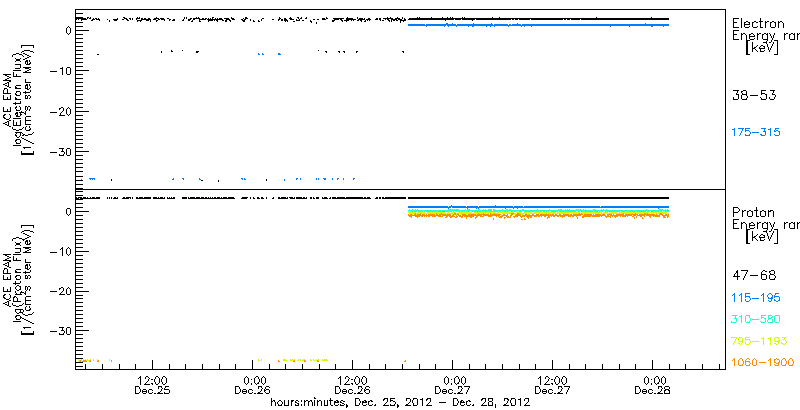Click the solid black proton flux line
This screenshot has height=410, width=800.
click(x=538, y=198)
